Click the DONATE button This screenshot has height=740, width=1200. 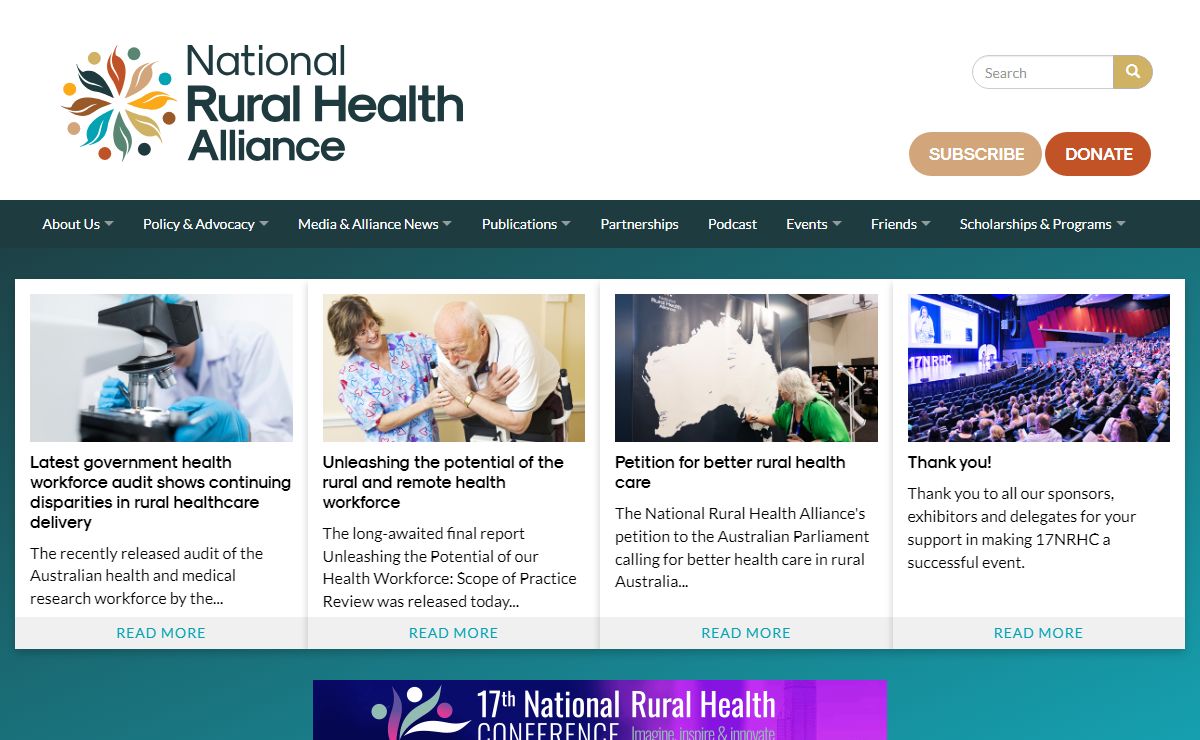coord(1098,154)
